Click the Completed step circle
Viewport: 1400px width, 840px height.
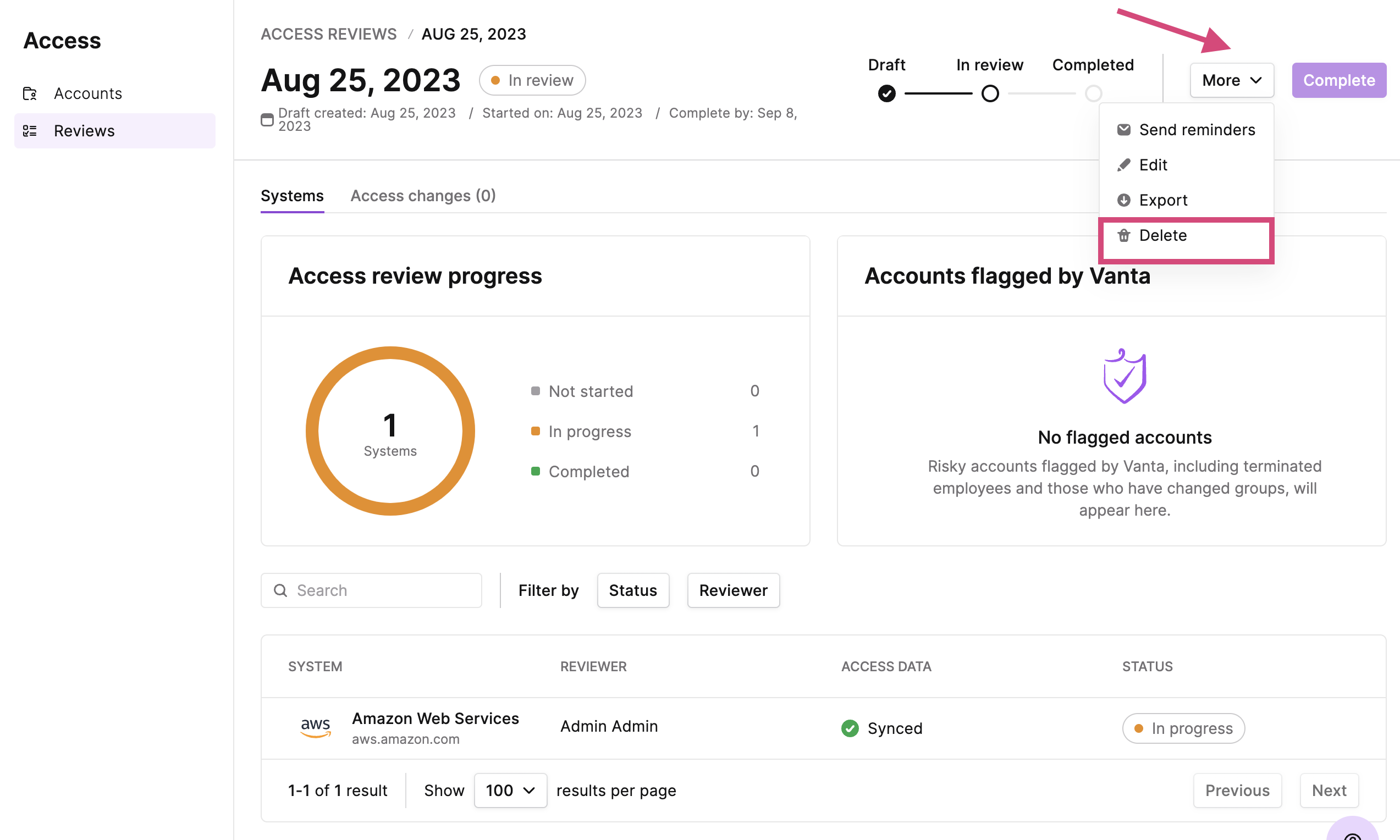click(x=1093, y=93)
